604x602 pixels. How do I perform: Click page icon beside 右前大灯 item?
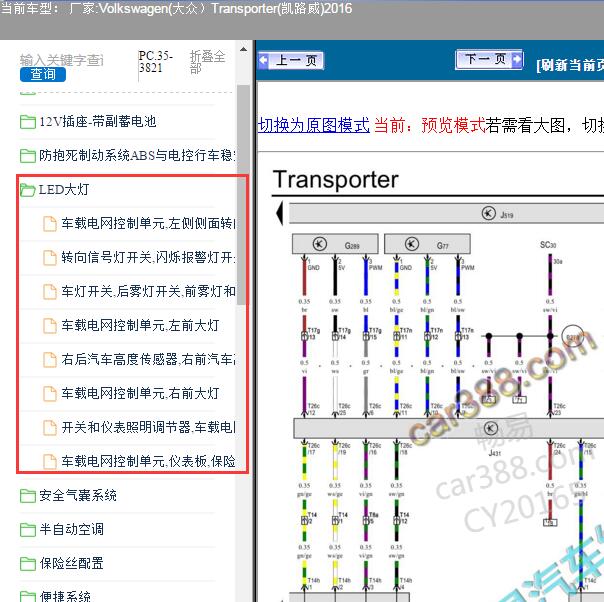[x=50, y=393]
